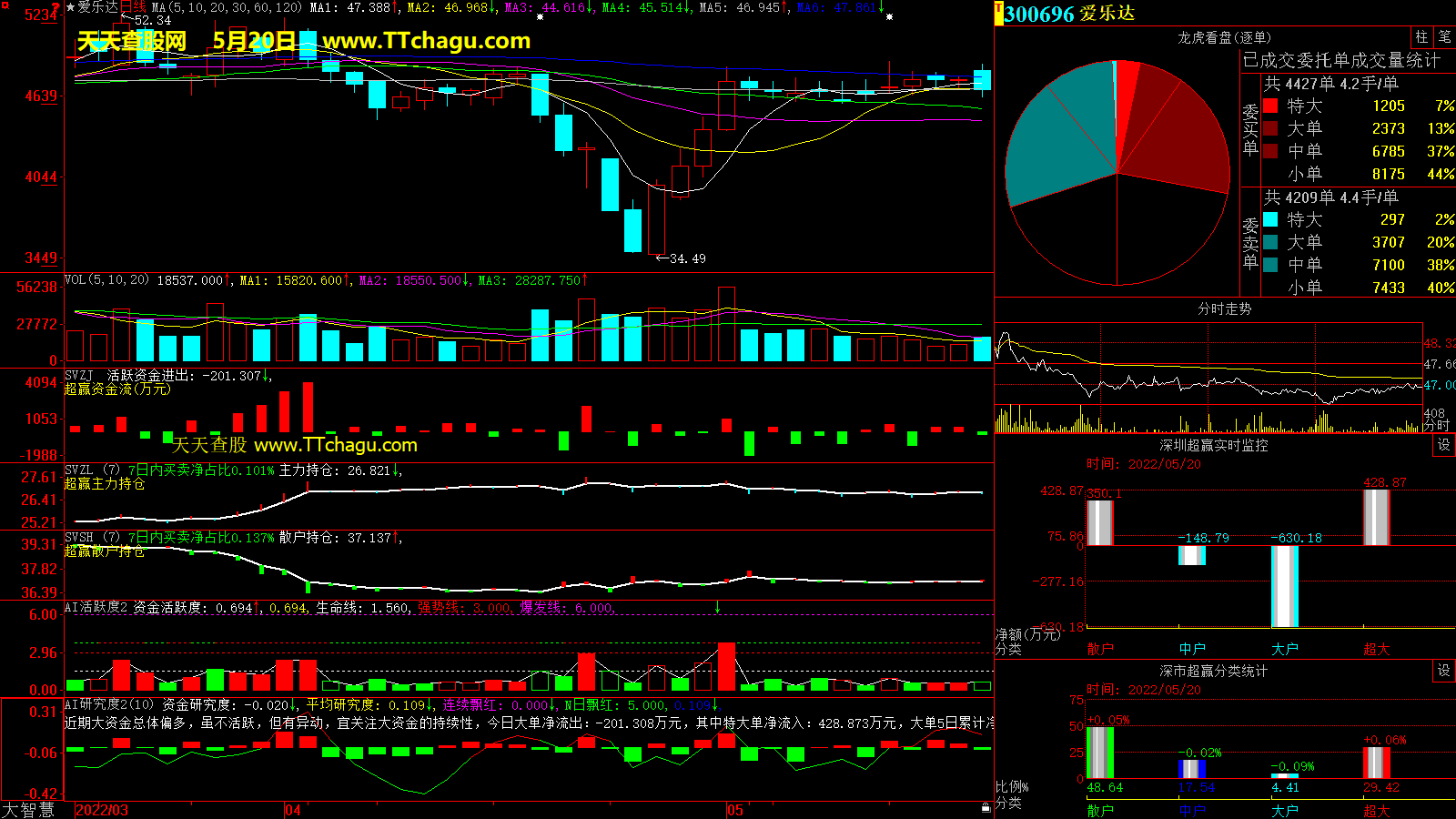Viewport: 1456px width, 819px height.
Task: Select the 分时走势 panel header
Action: [1224, 309]
